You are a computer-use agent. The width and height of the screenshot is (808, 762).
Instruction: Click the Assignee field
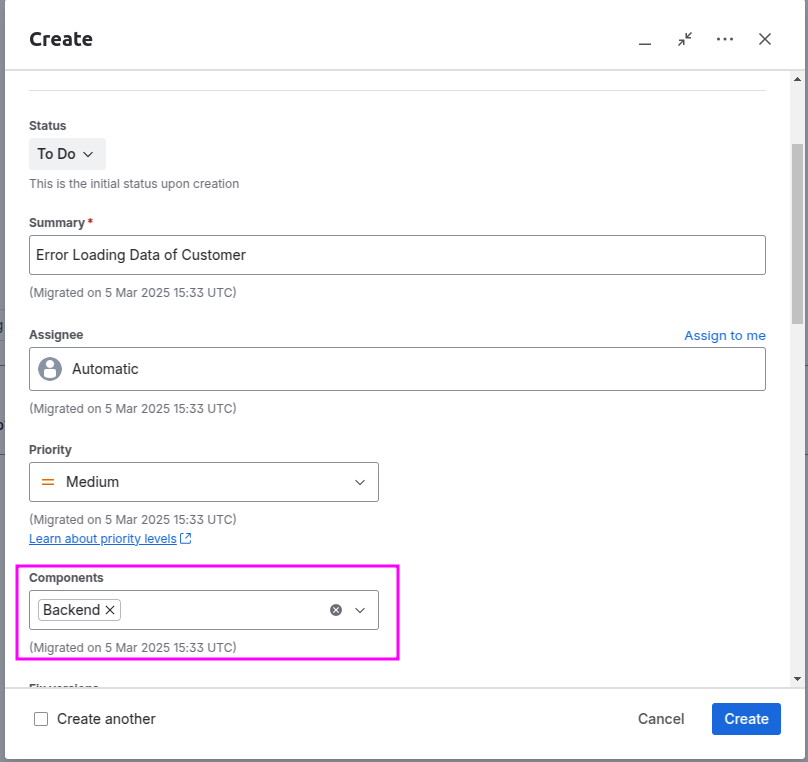pos(397,369)
